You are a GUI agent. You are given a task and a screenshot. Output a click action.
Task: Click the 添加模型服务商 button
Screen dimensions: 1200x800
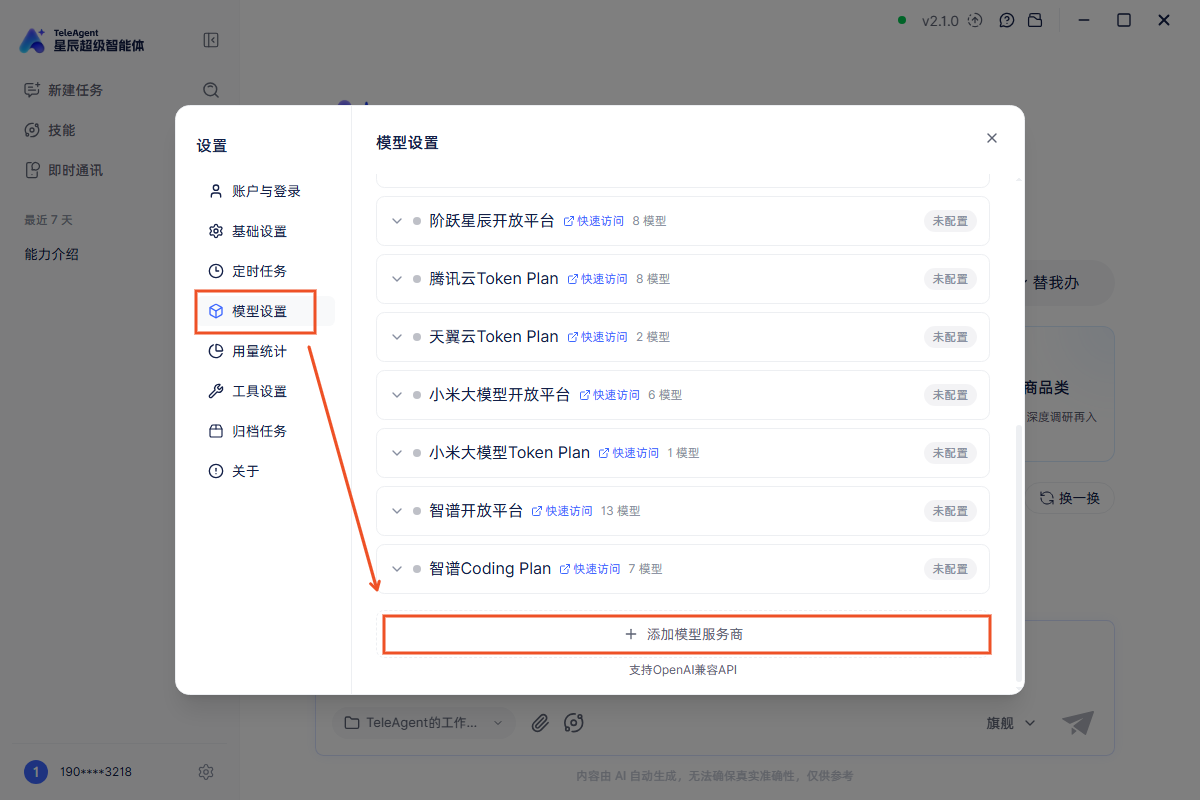tap(686, 634)
